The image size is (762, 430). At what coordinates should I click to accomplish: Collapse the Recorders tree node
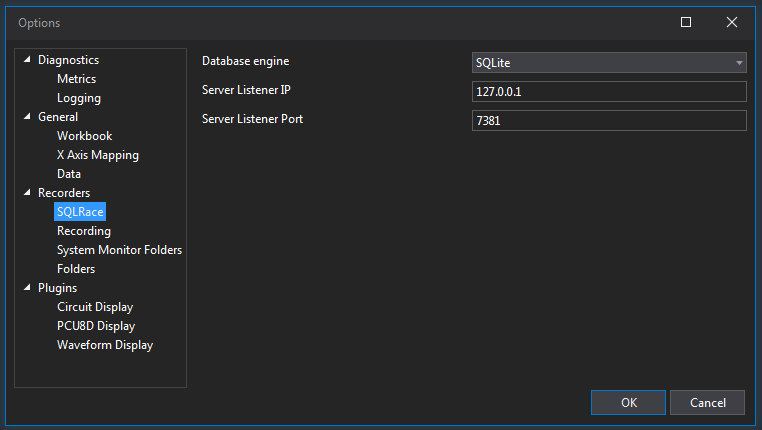27,192
